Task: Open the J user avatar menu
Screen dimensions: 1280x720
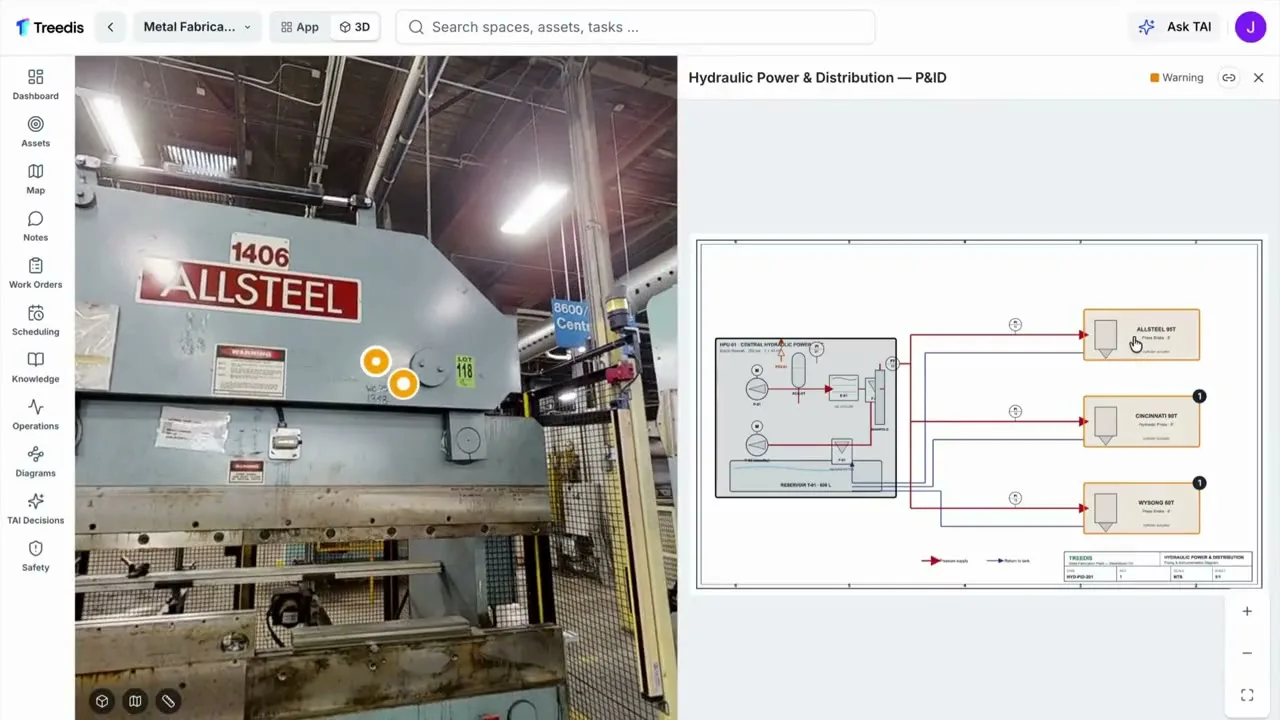Action: tap(1250, 27)
